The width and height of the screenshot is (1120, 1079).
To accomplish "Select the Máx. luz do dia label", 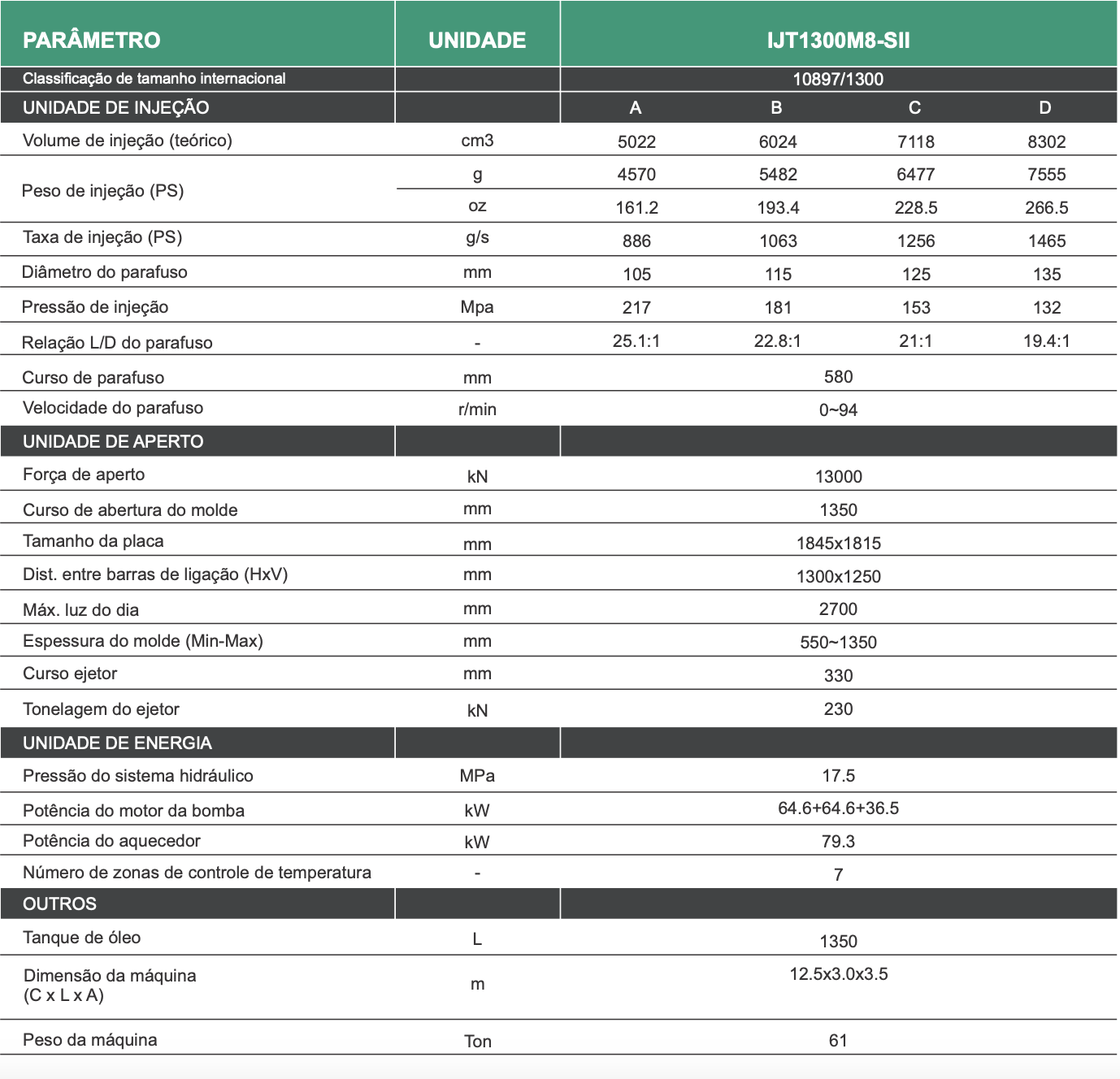I will 81,609.
